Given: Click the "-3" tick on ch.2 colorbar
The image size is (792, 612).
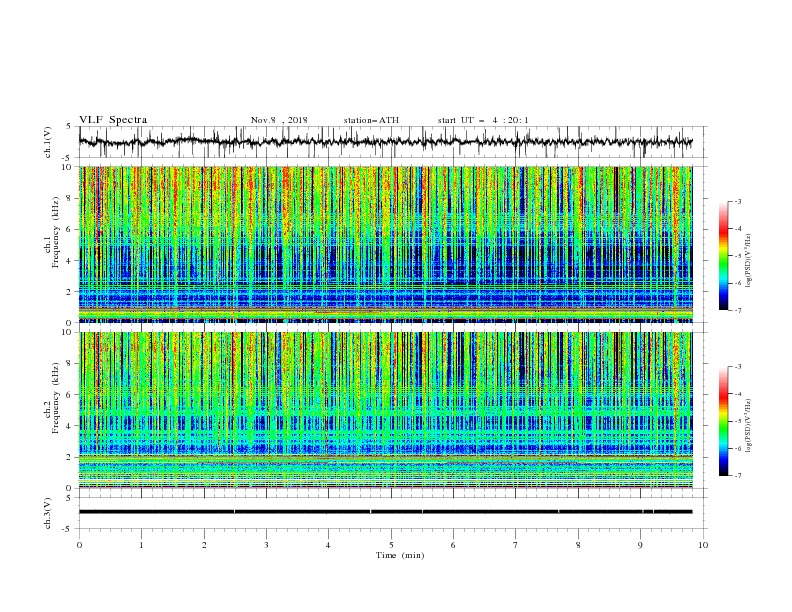Looking at the screenshot, I should coord(737,367).
